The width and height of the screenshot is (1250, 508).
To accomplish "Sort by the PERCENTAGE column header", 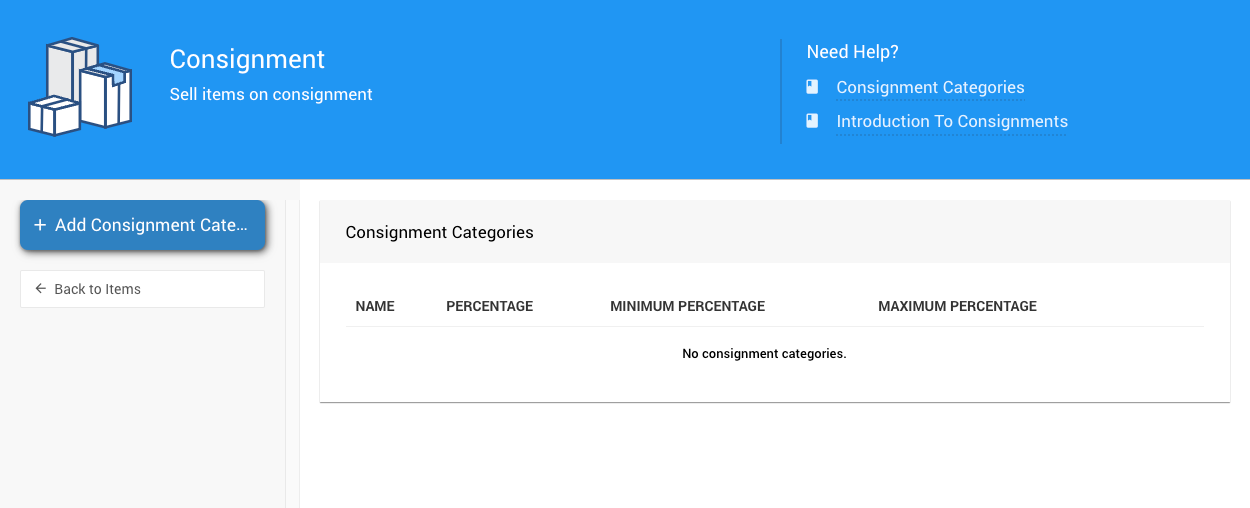I will [489, 306].
